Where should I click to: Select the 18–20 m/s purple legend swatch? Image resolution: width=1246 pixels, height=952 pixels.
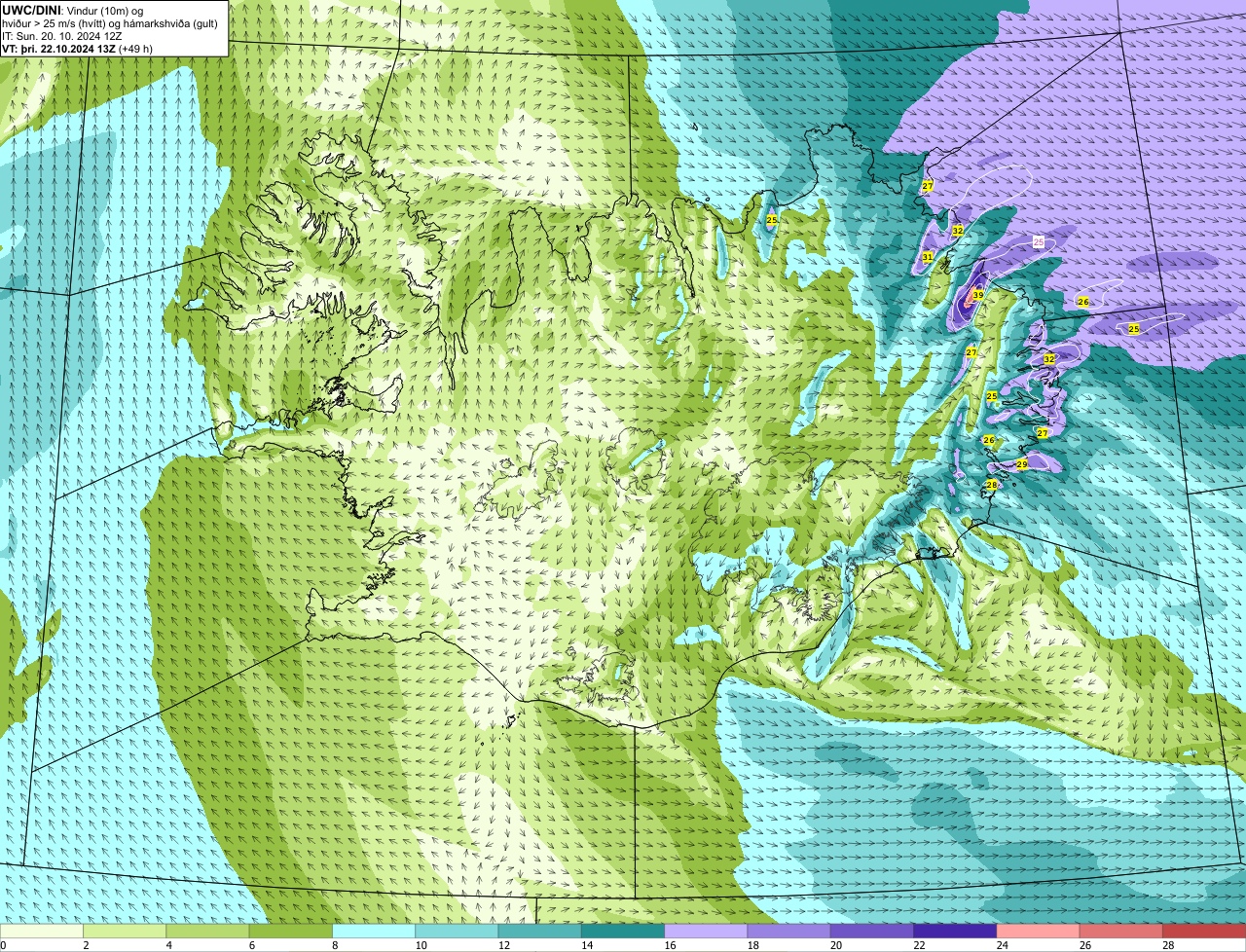789,932
